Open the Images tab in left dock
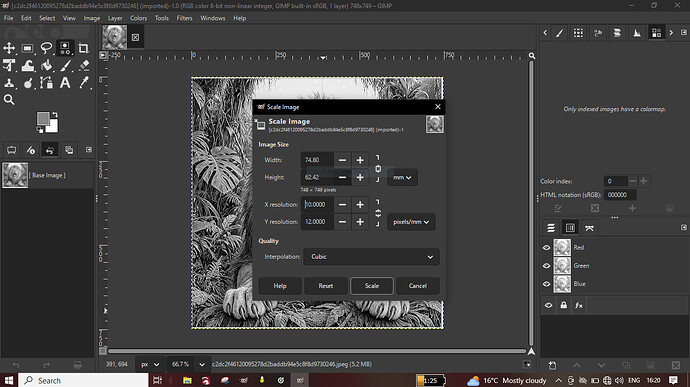 69,150
